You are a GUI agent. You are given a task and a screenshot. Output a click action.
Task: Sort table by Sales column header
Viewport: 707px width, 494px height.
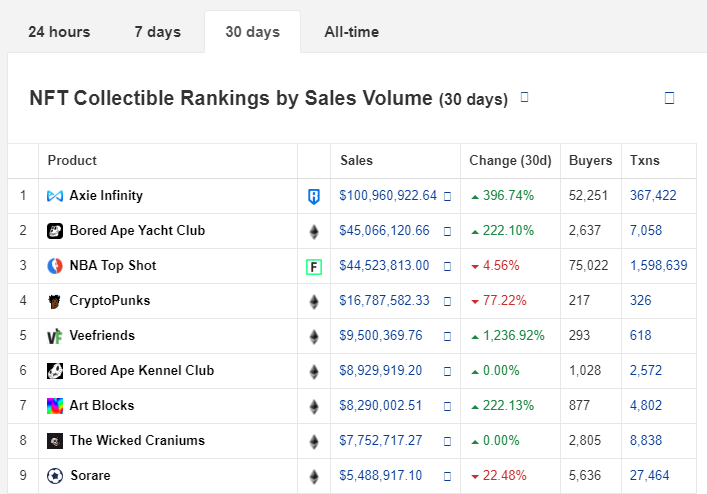(357, 160)
